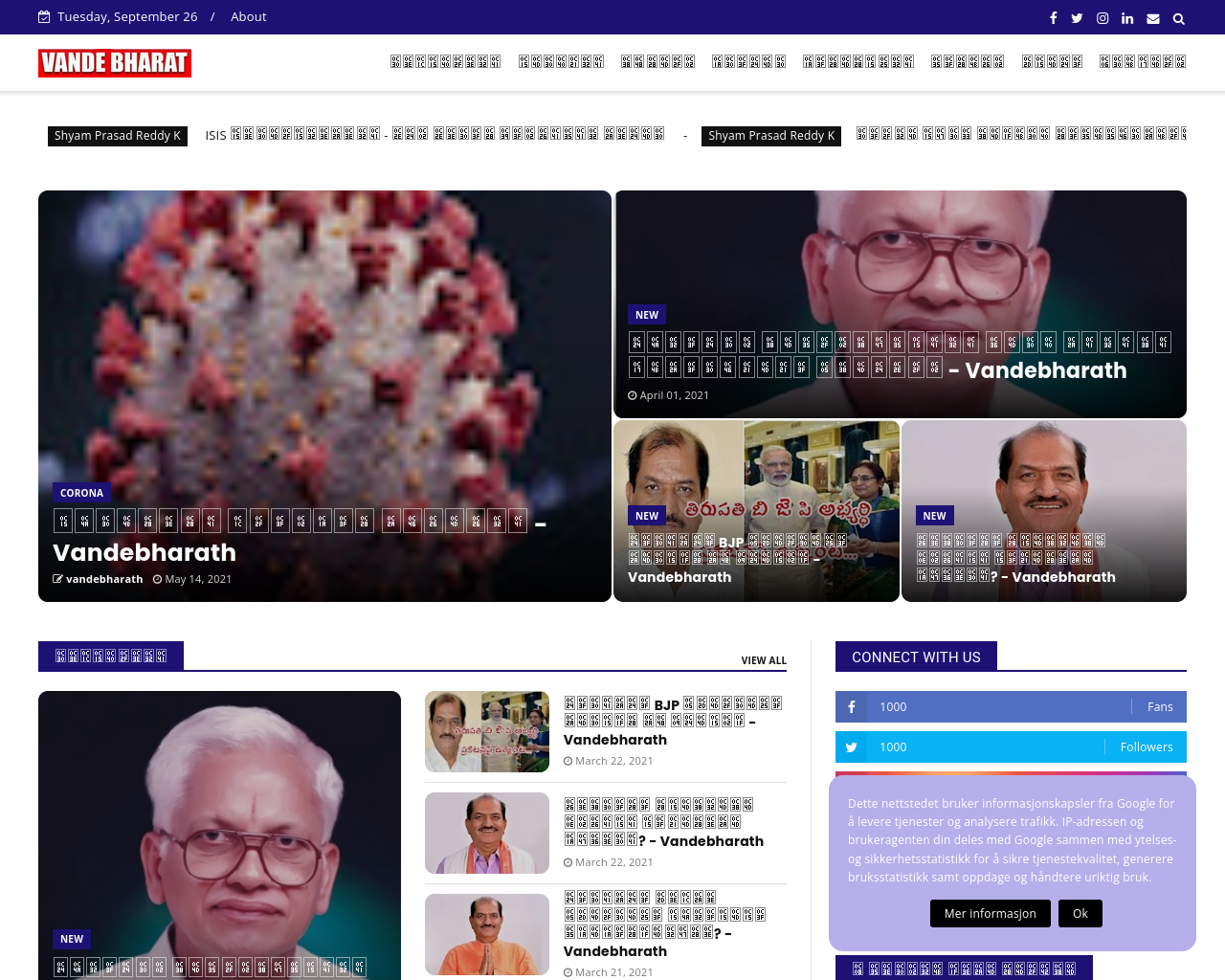Open the coronavirus featured article image
This screenshot has height=980, width=1225.
(x=324, y=335)
